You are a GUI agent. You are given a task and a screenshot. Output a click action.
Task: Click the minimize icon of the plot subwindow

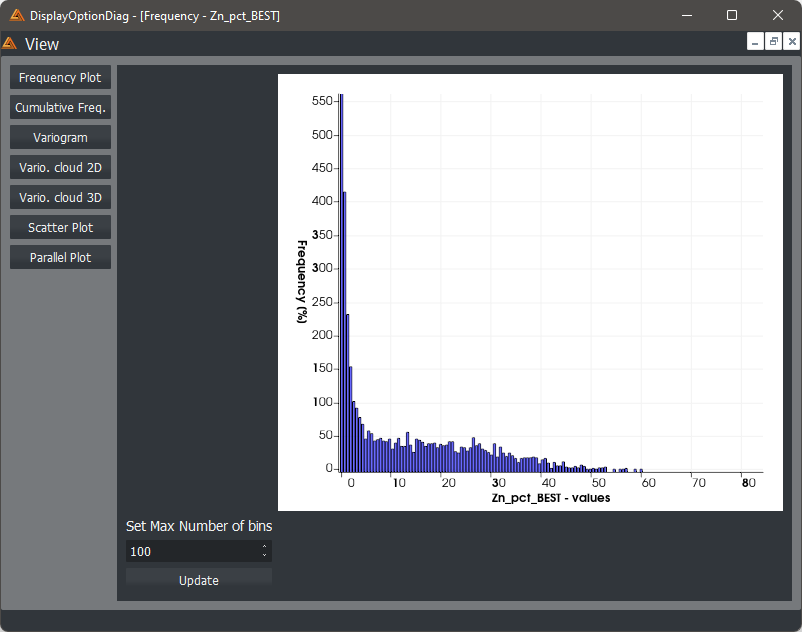coord(755,41)
